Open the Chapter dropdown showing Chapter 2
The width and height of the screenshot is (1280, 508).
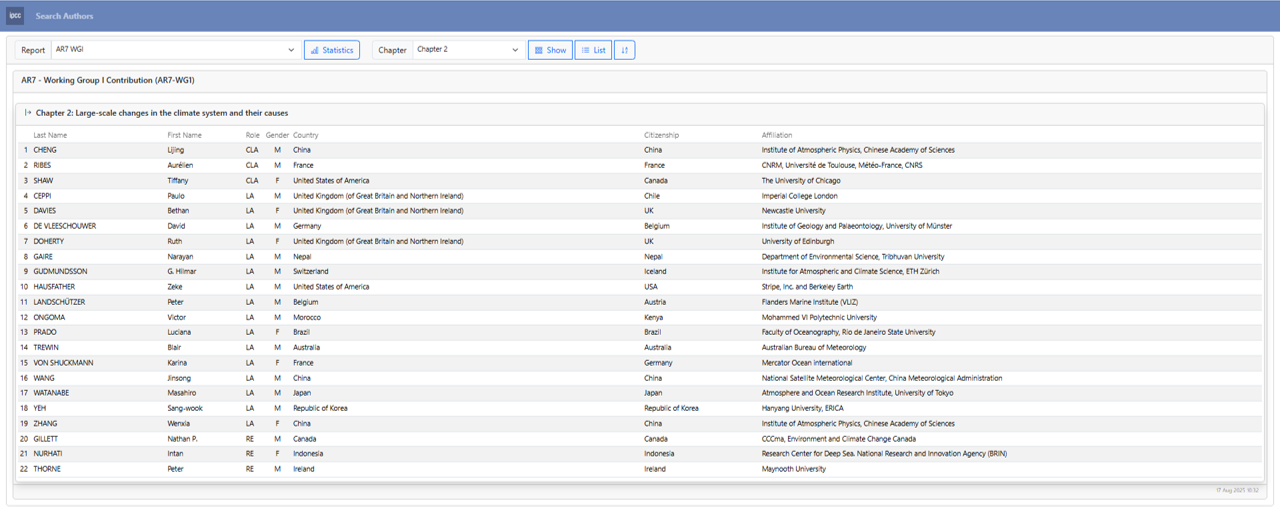(x=467, y=50)
